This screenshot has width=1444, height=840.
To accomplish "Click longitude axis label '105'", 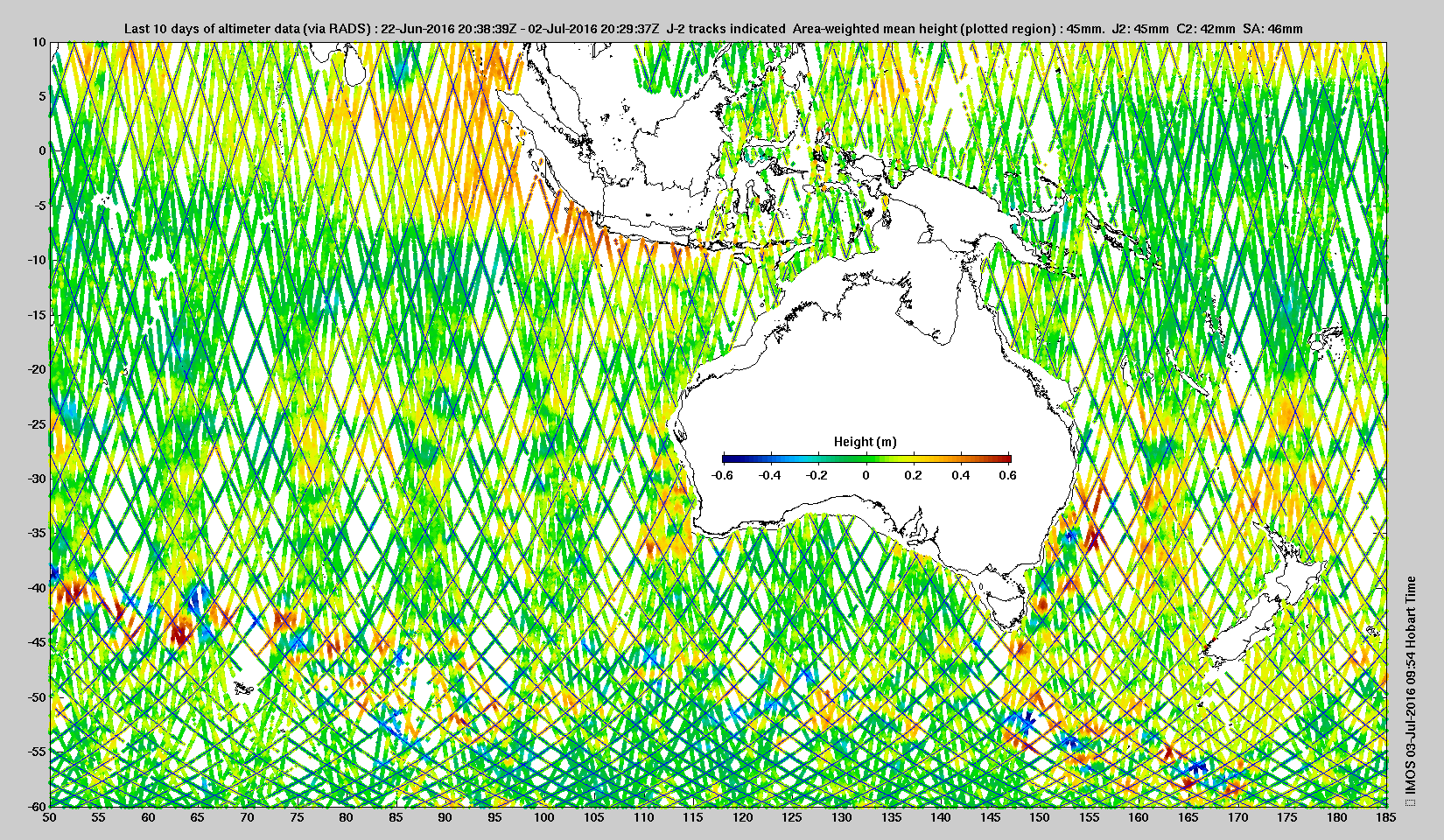I will pyautogui.click(x=594, y=817).
